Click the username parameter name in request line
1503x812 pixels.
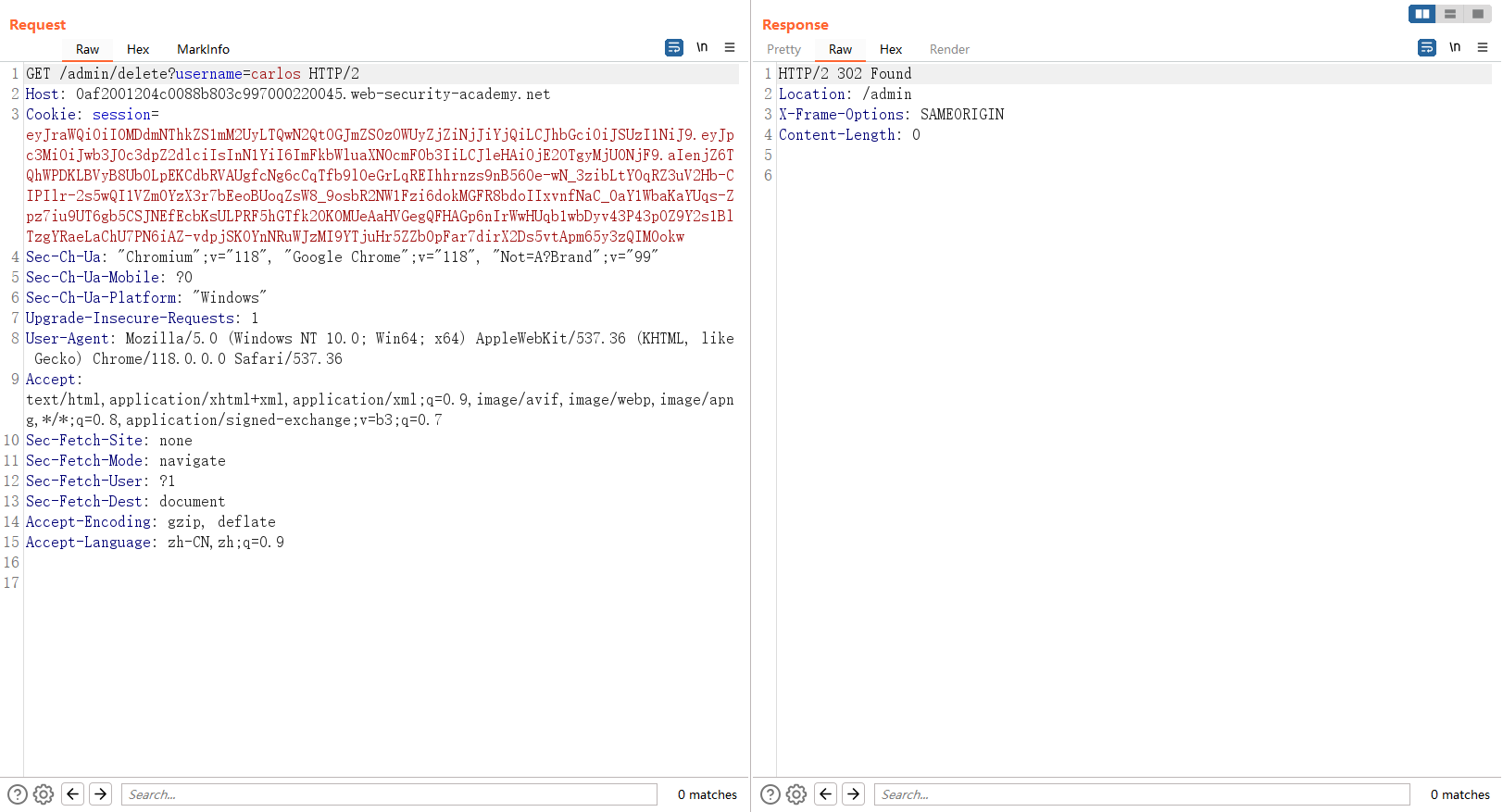click(208, 73)
